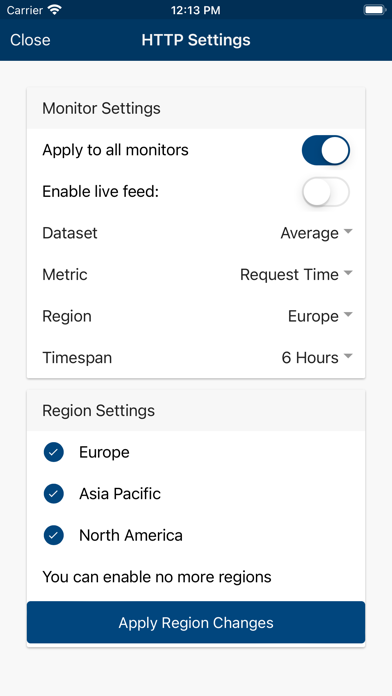The image size is (392, 696).
Task: Click the 6 Hours timespan value
Action: (x=310, y=358)
